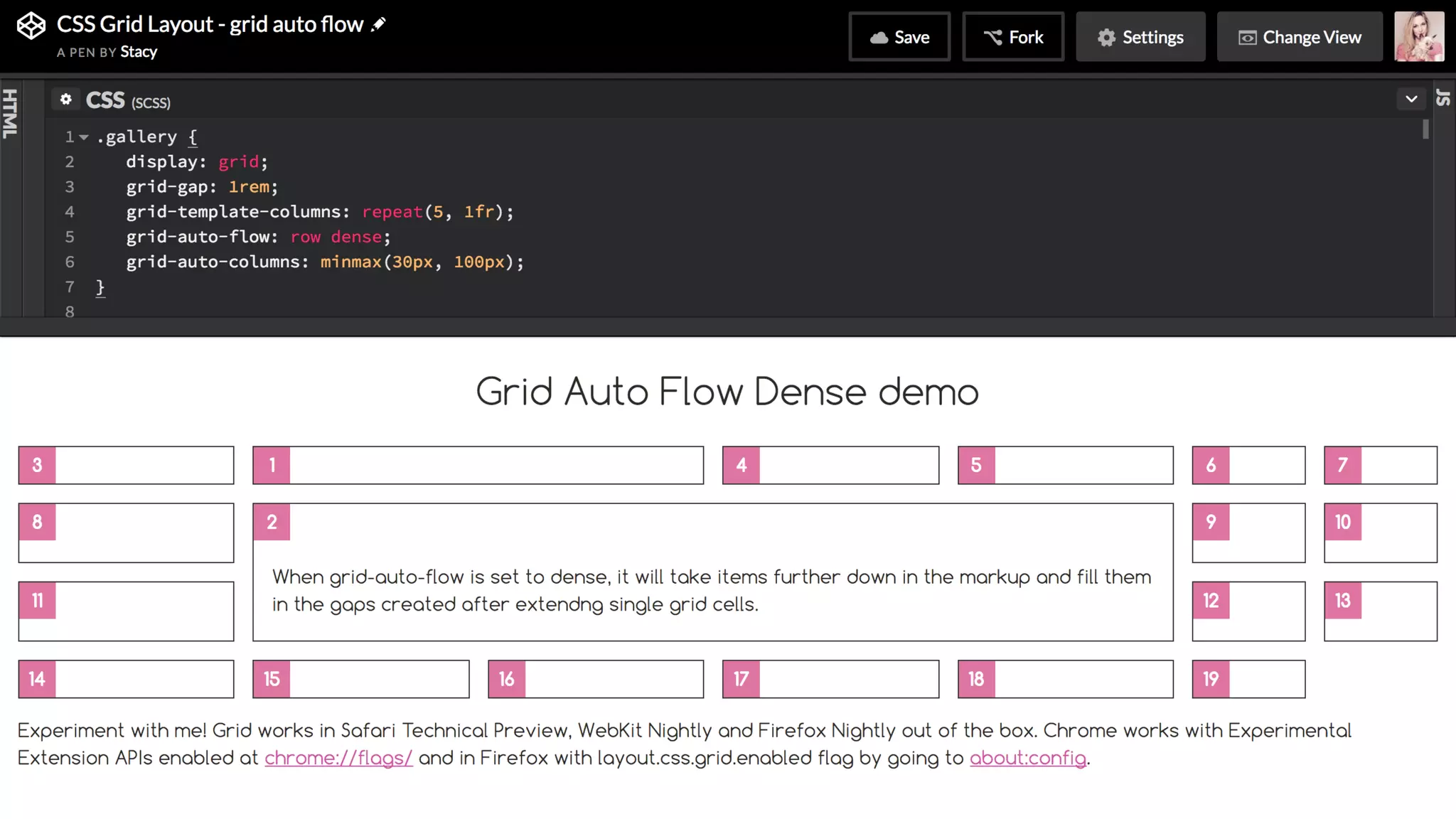The height and width of the screenshot is (819, 1456).
Task: Click the CodePen logo icon
Action: point(31,26)
